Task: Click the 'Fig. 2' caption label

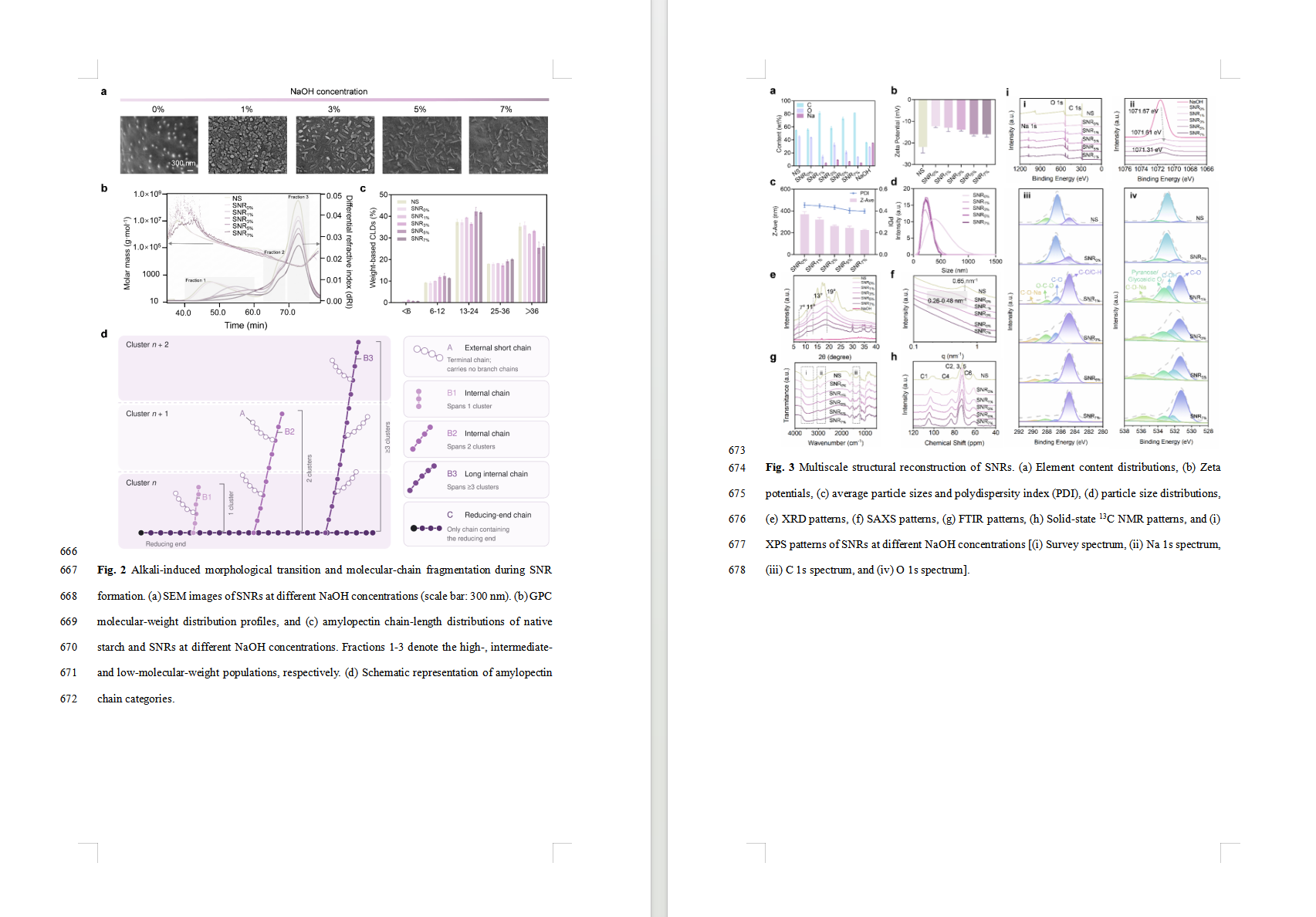Action: (111, 570)
